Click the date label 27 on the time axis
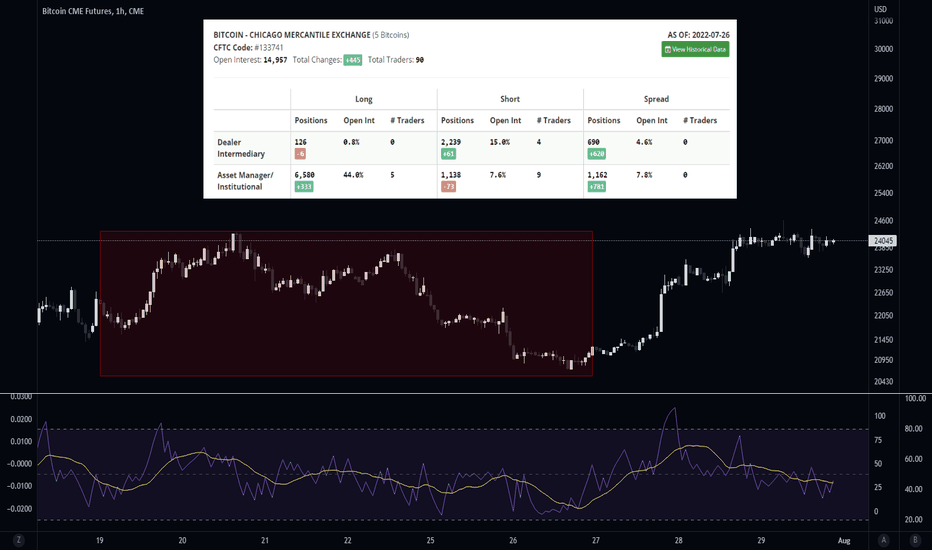Viewport: 932px width, 550px height. click(596, 540)
